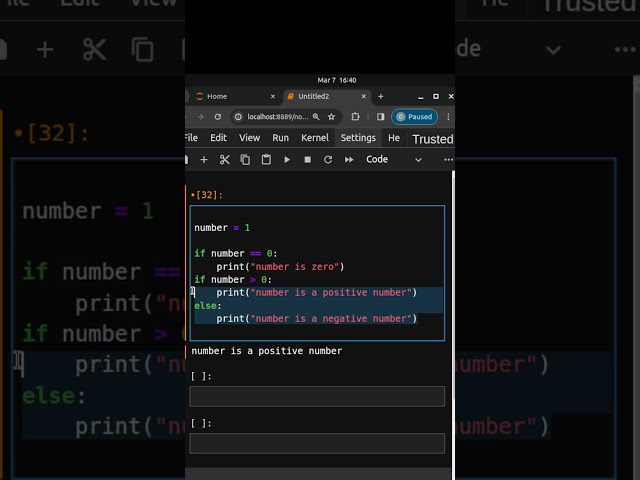Viewport: 640px width, 480px height.
Task: Click the localhost address bar
Action: (x=278, y=117)
